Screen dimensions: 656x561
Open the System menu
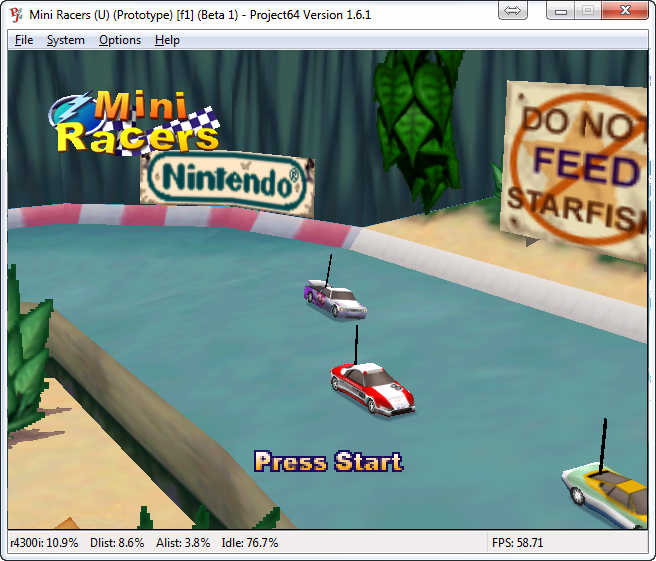click(x=65, y=40)
